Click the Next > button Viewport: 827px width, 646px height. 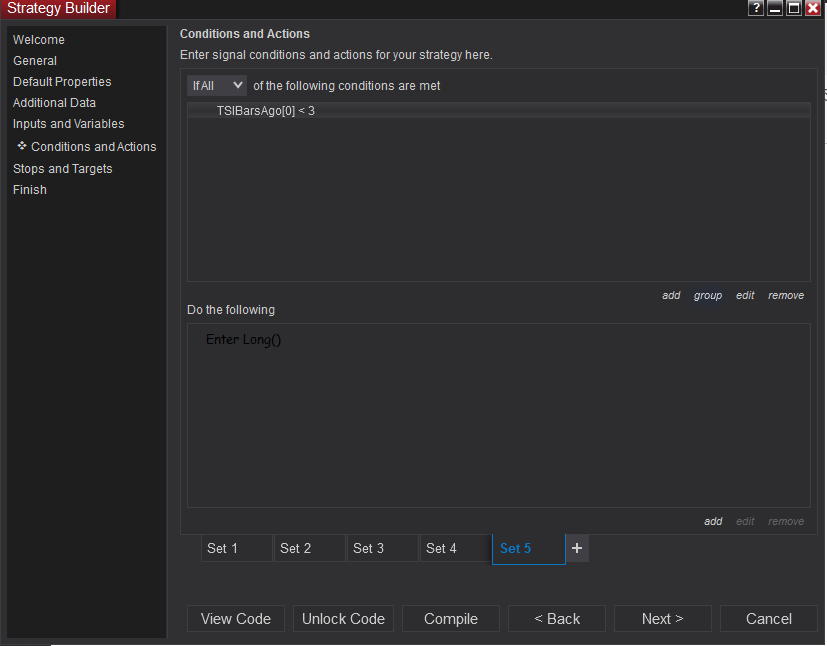click(x=662, y=619)
